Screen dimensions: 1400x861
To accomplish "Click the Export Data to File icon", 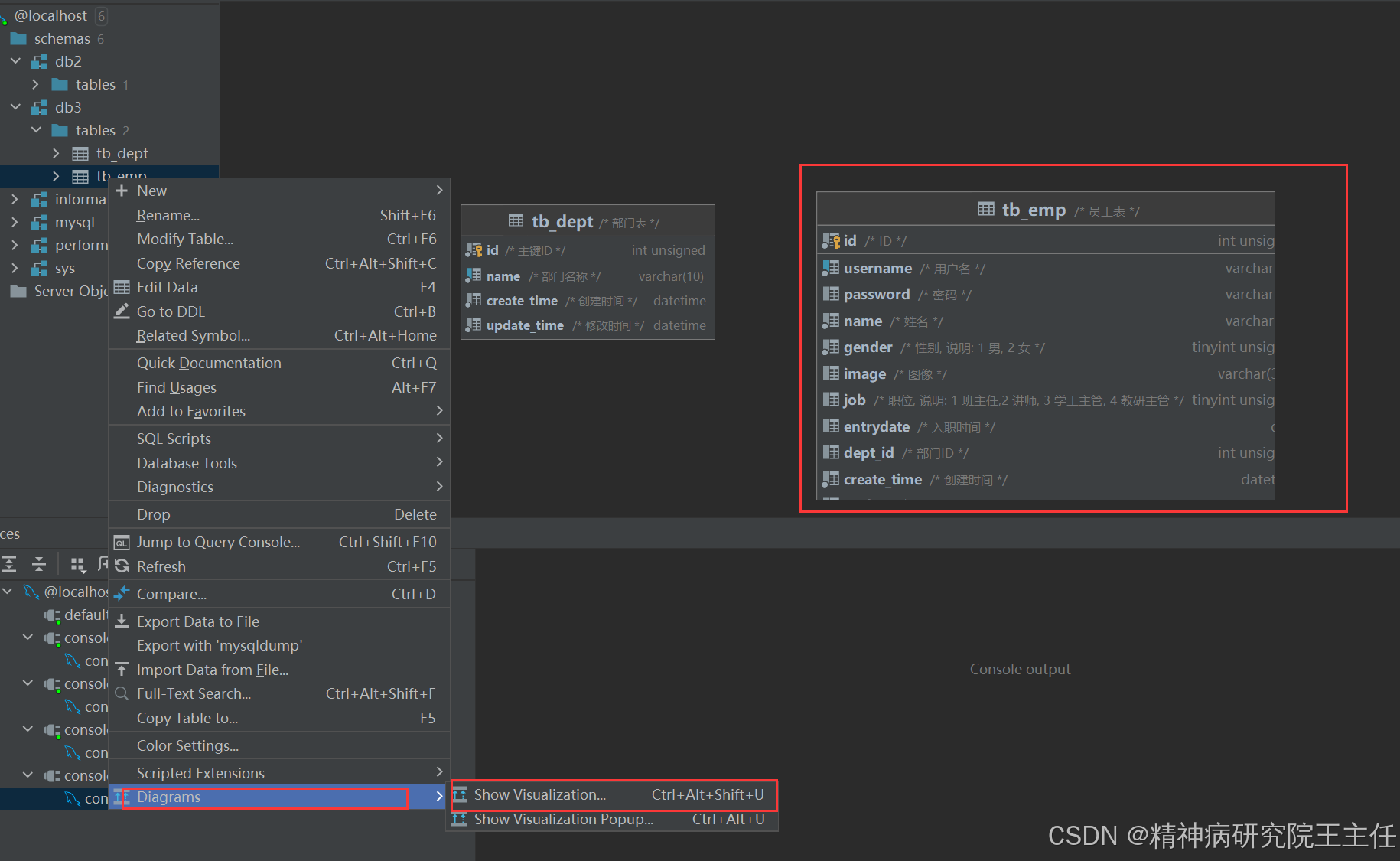I will click(x=122, y=621).
